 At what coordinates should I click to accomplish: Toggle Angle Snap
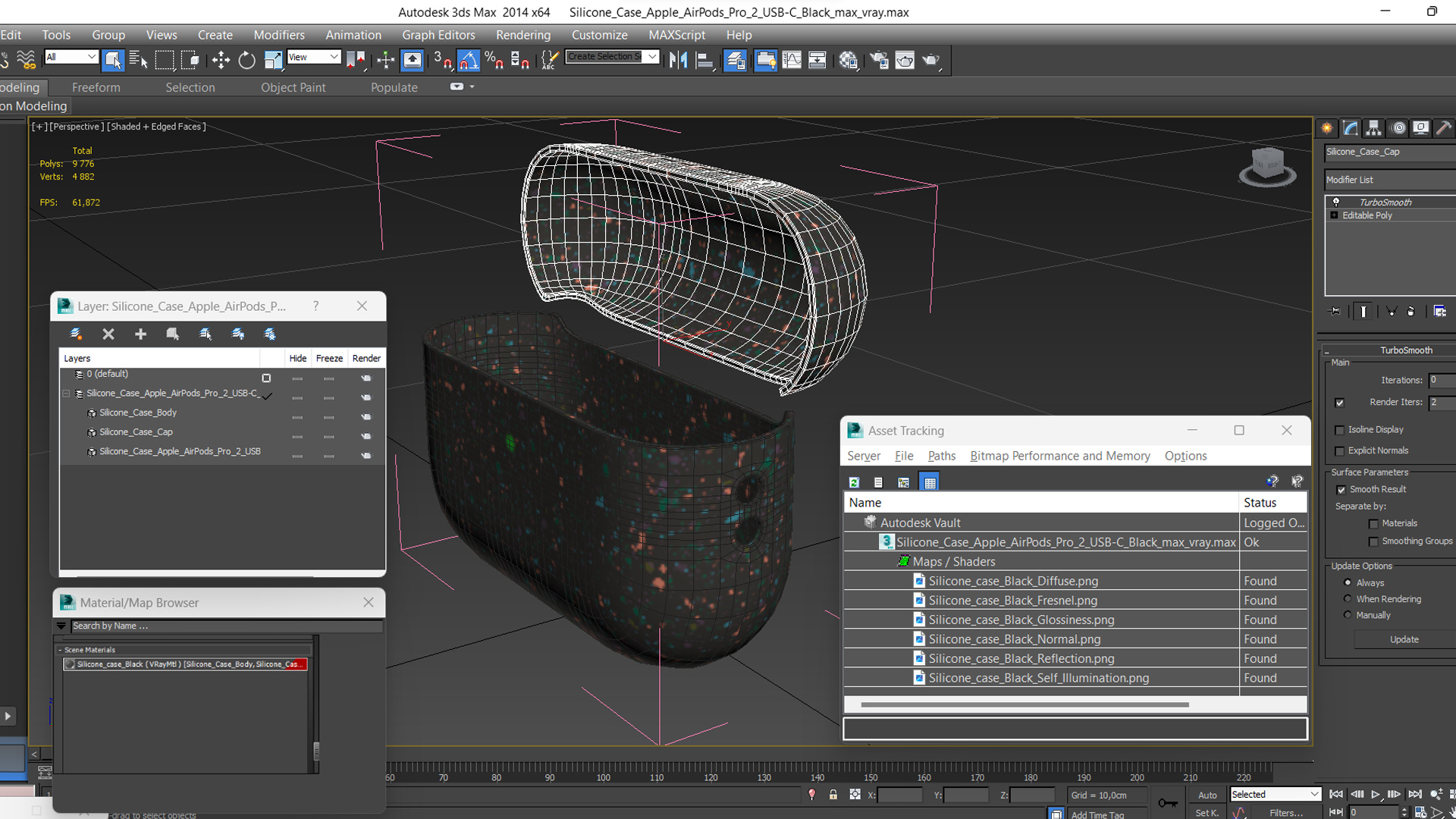click(469, 60)
